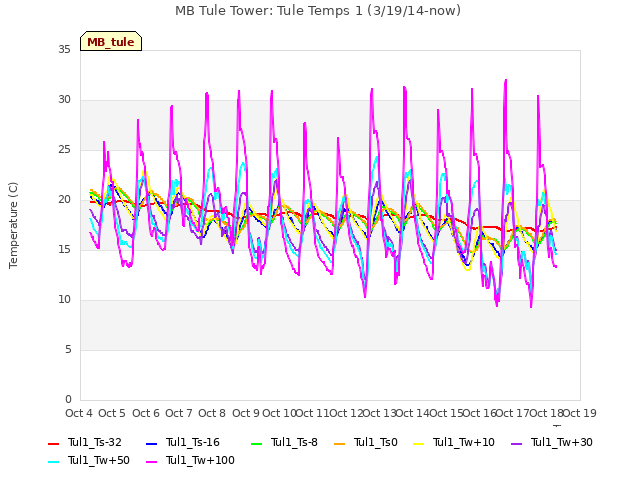Click the Oct 7 x-axis tick label
640x480 pixels.
pos(179,413)
